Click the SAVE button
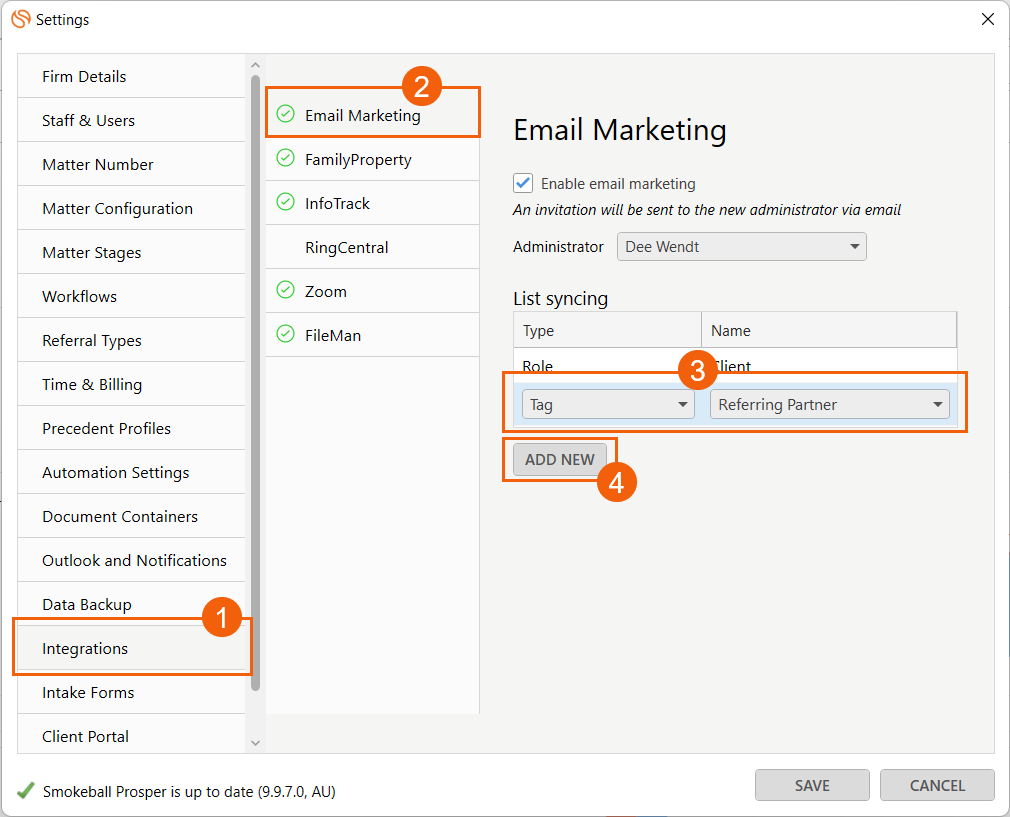 (812, 785)
